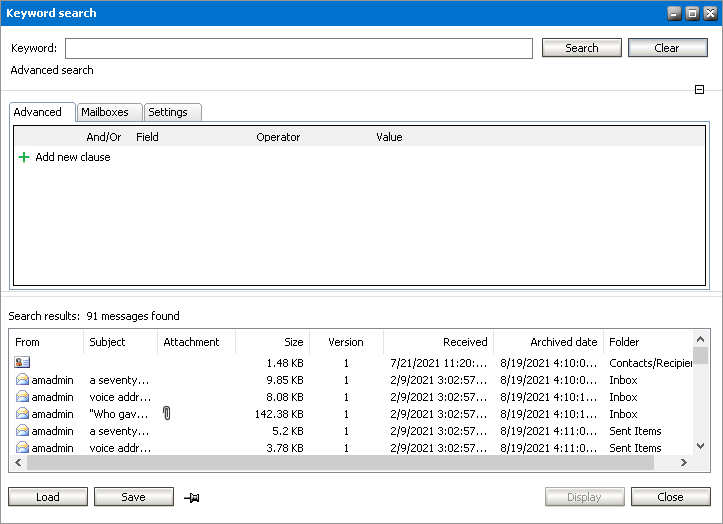Click the envelope icon of the 5.2 KB message

click(x=22, y=431)
